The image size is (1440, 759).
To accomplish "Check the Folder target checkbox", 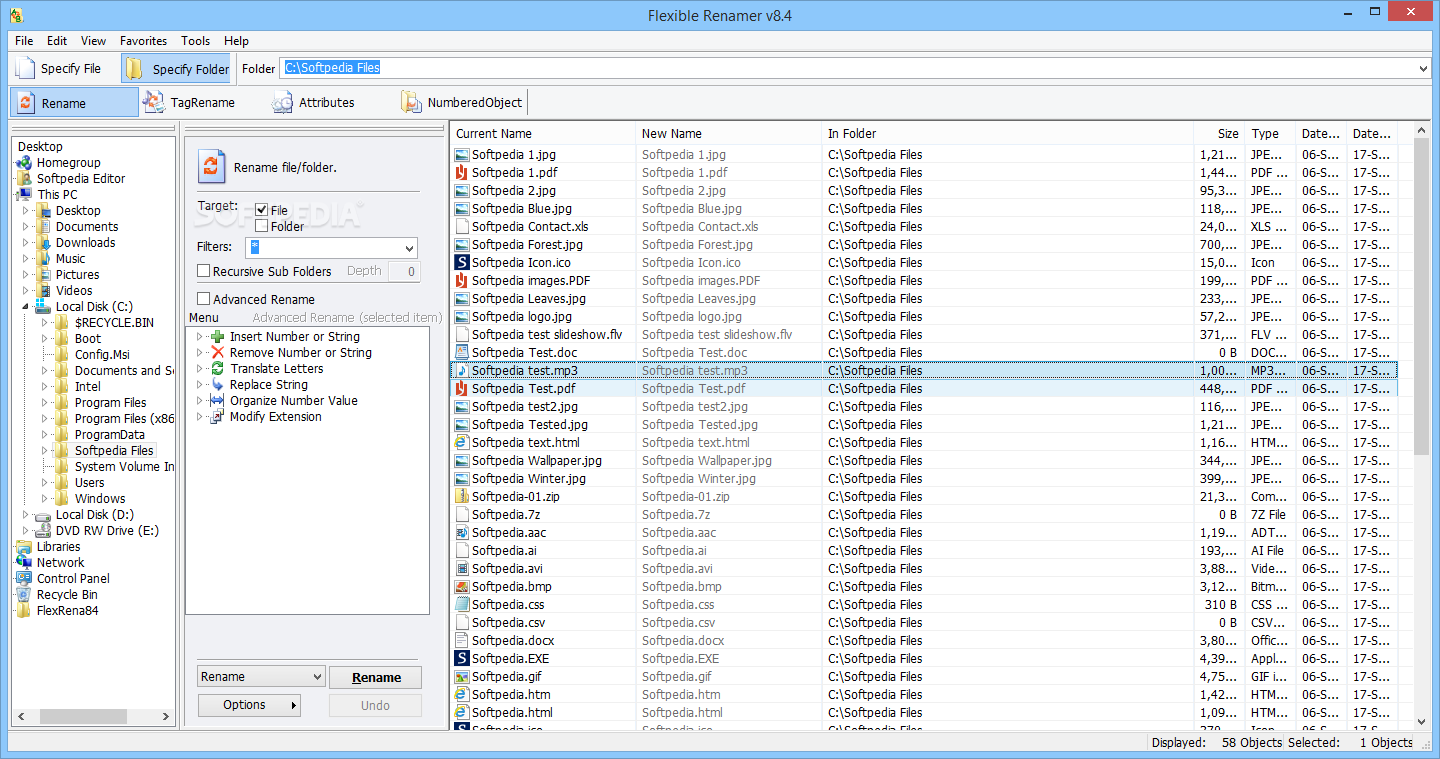I will point(262,226).
